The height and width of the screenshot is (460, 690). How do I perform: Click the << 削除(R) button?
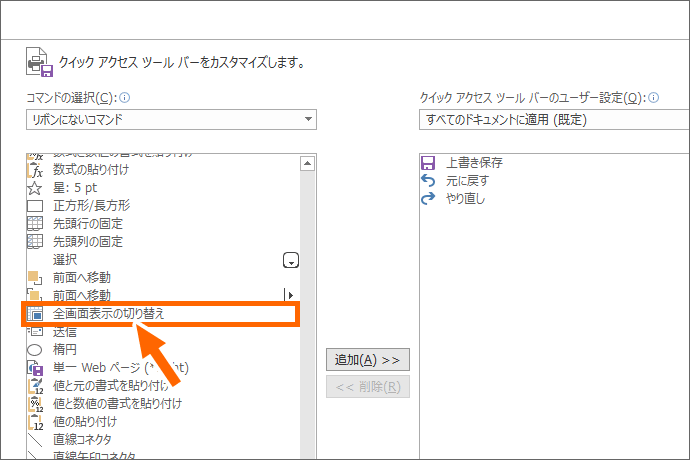[367, 386]
